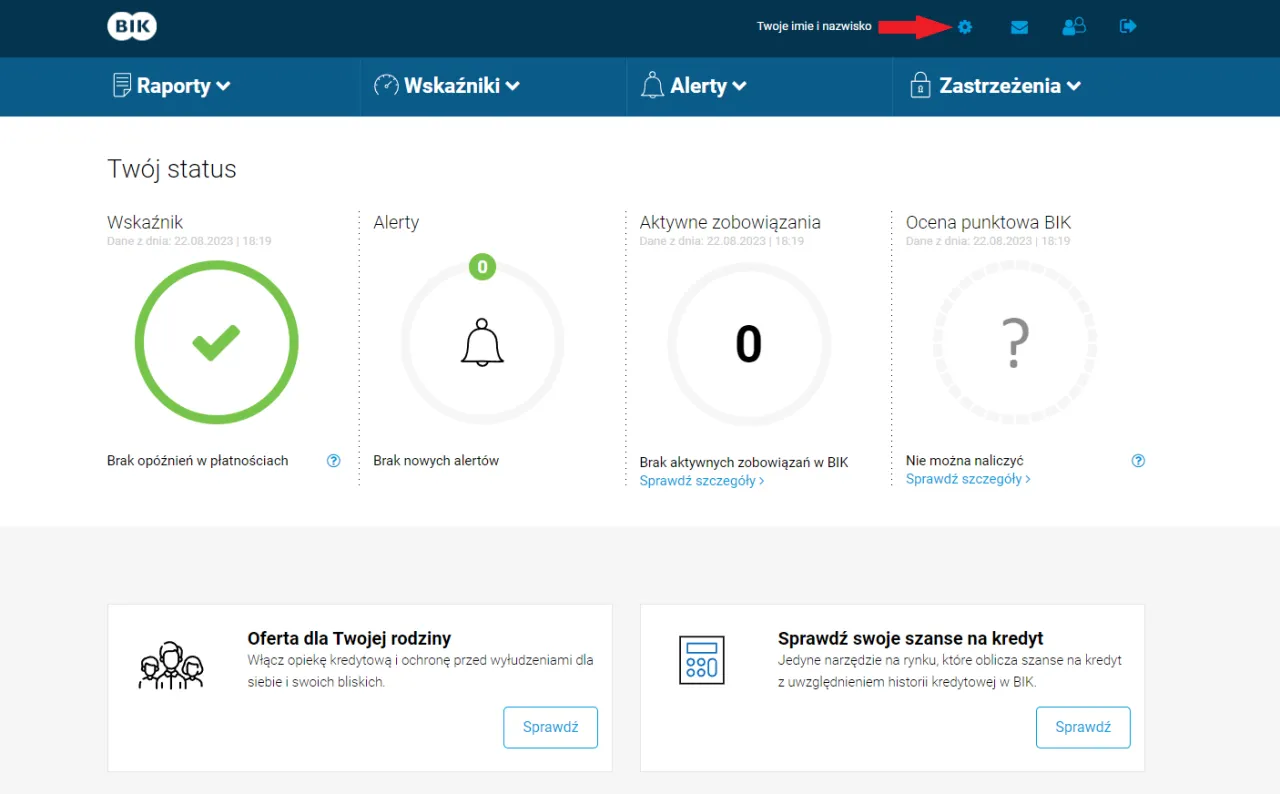The image size is (1280, 794).
Task: Click Twoje imie i nazwisko account entry
Action: pos(816,27)
